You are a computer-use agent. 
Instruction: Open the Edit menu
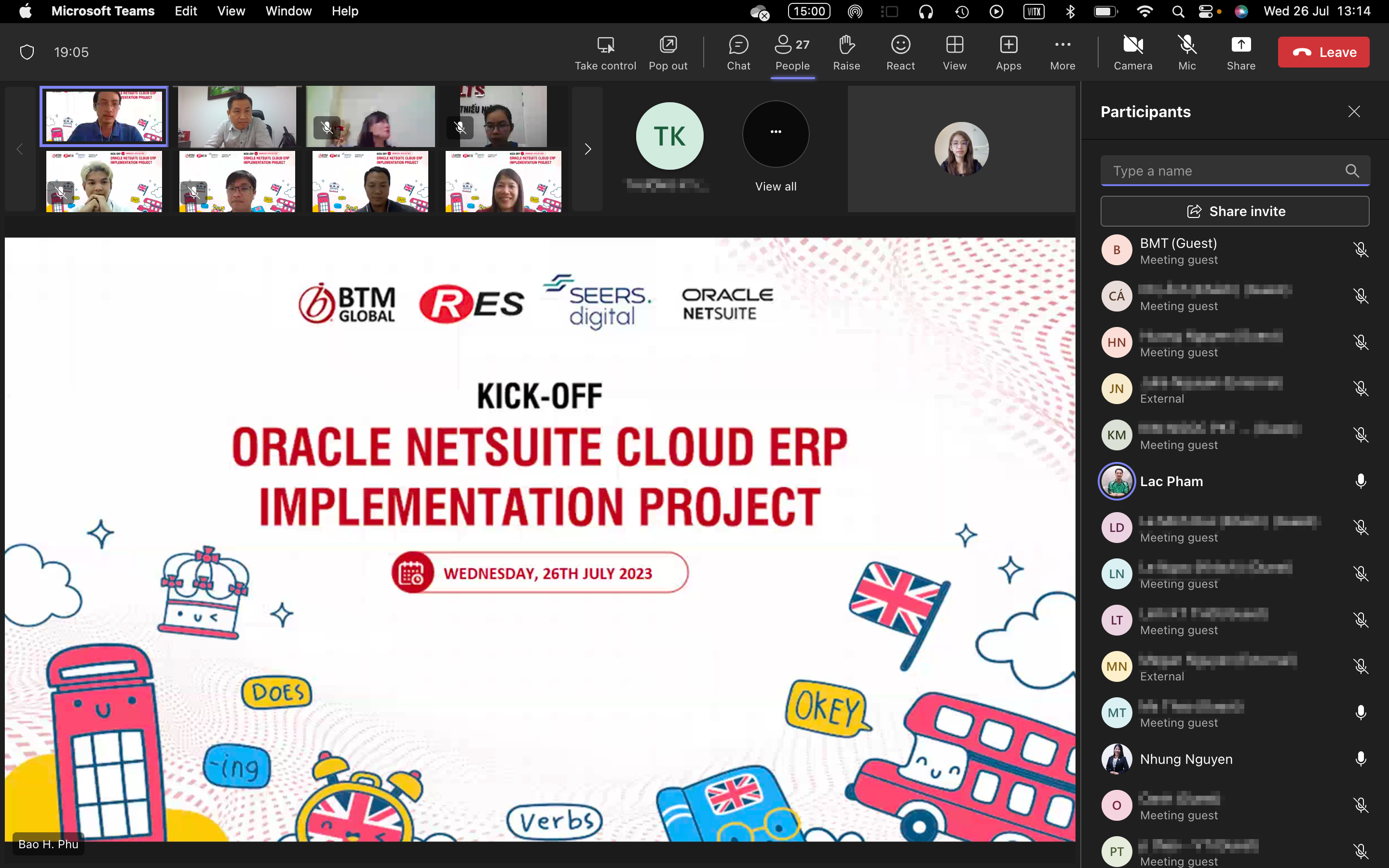point(185,11)
